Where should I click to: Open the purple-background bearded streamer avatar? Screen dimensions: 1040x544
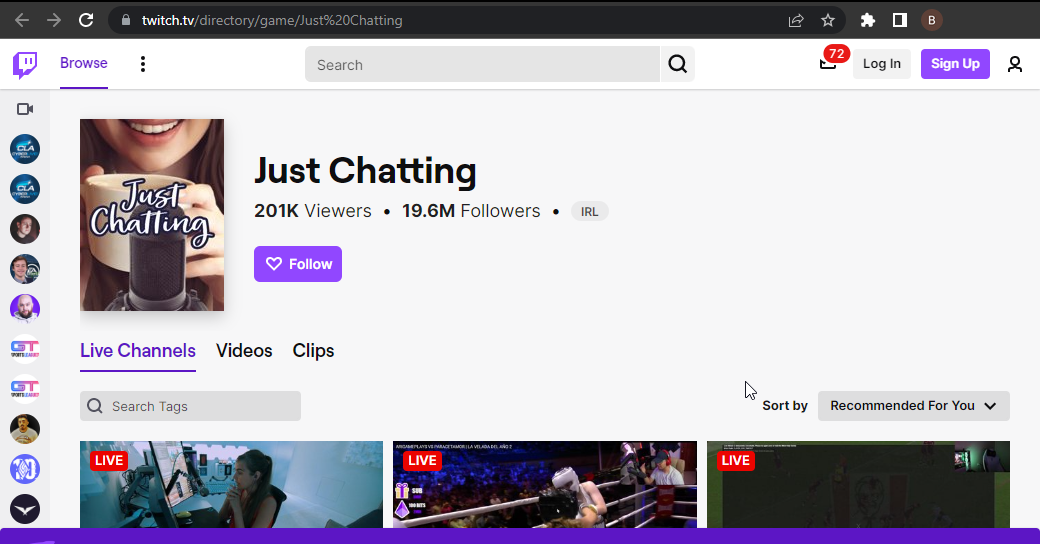tap(25, 308)
